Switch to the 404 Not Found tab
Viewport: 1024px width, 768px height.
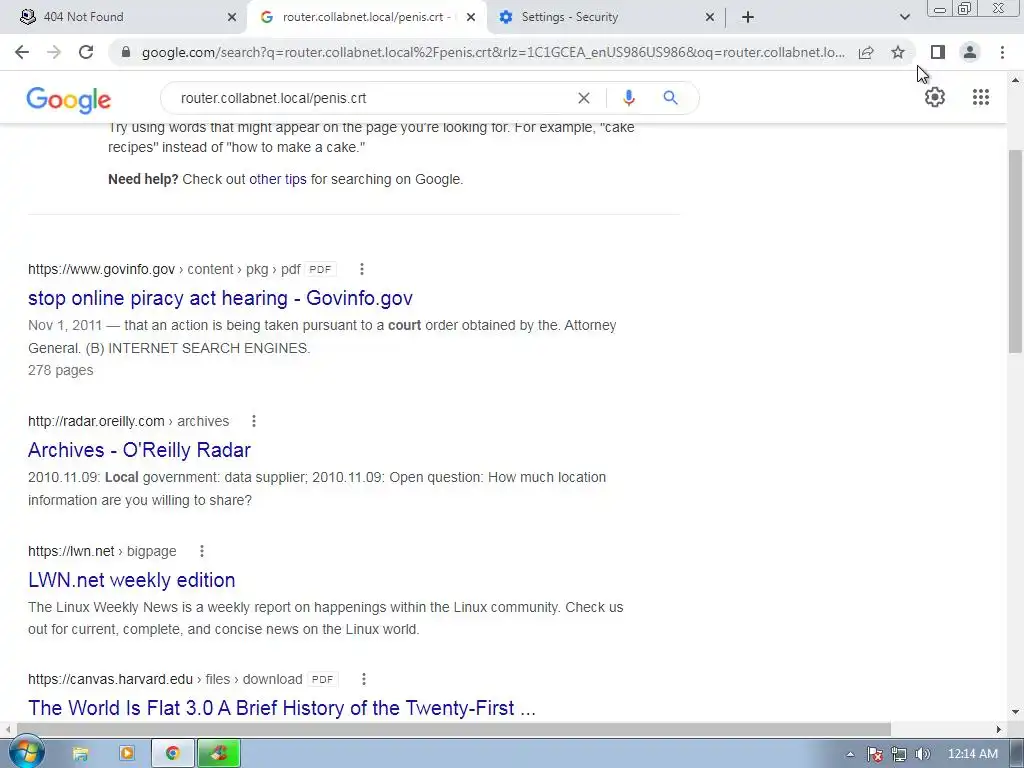click(124, 17)
